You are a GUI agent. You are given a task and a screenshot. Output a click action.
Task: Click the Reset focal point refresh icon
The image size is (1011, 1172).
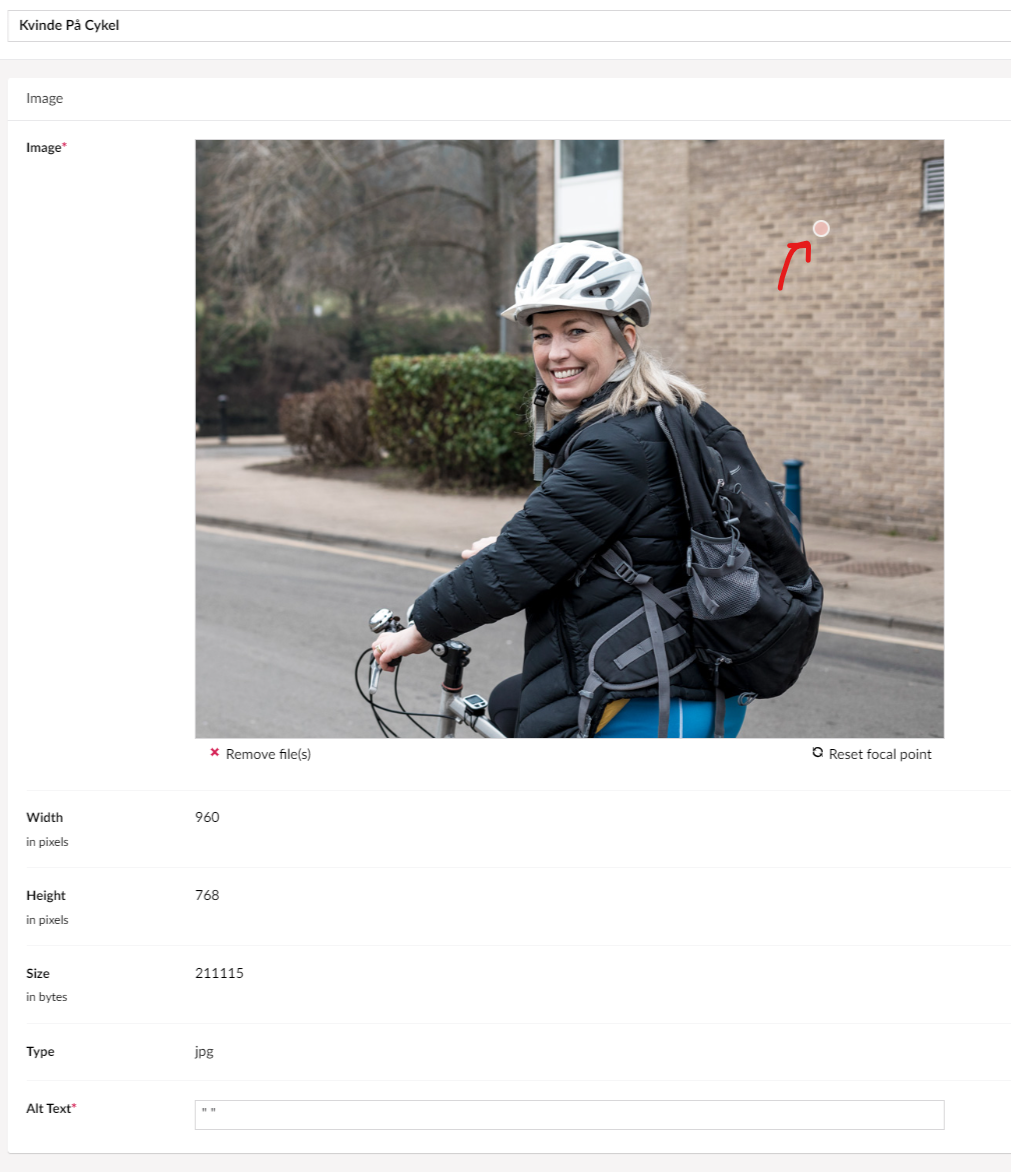pyautogui.click(x=817, y=753)
